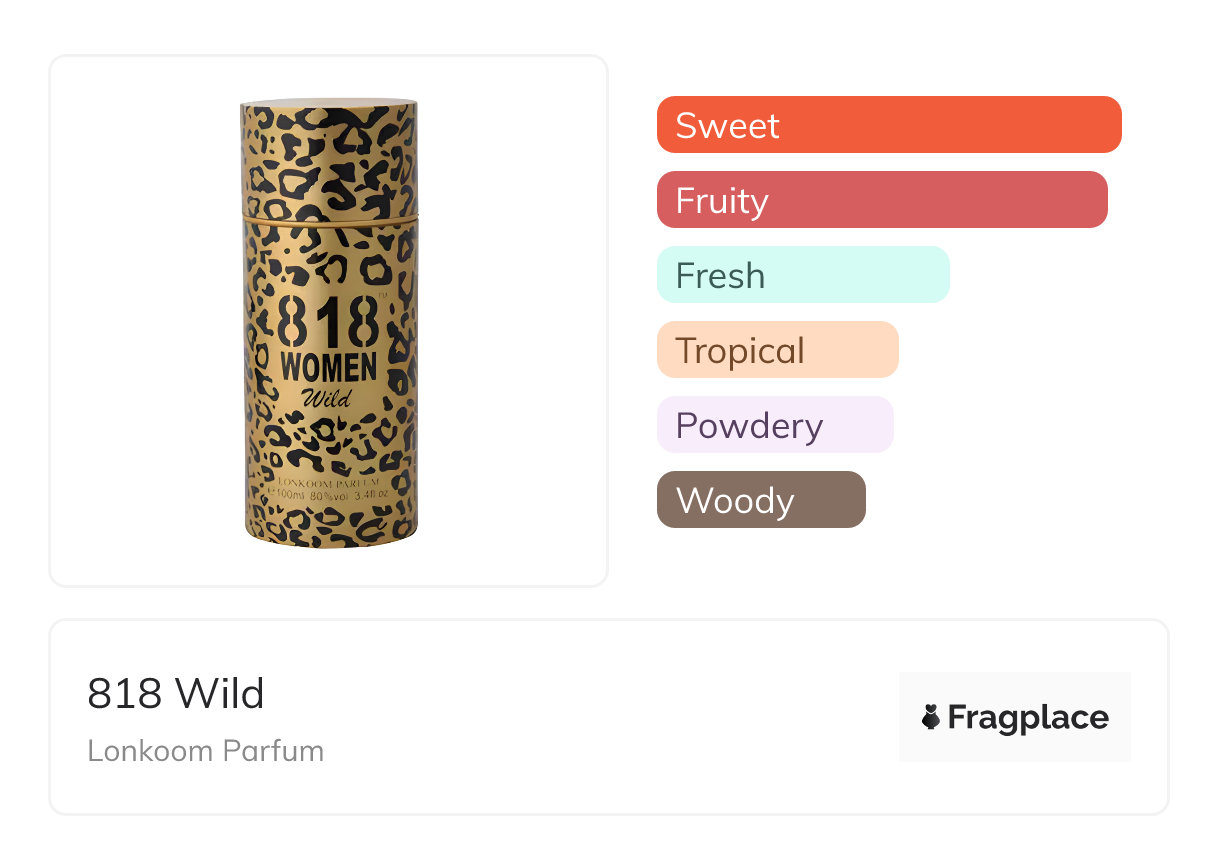Click the WOMEN text on the bottle
The height and width of the screenshot is (864, 1218).
pyautogui.click(x=329, y=367)
